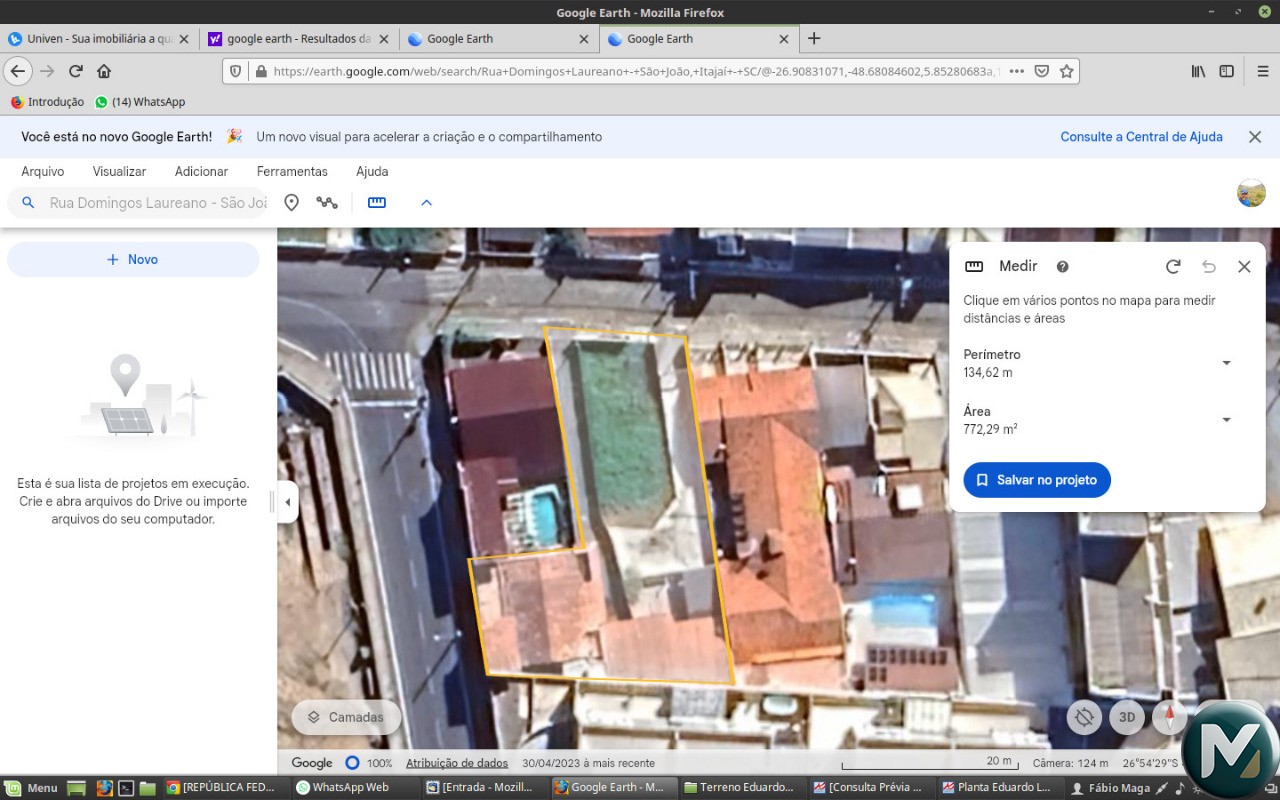Select the draw path or polygon tool
Viewport: 1280px width, 800px height.
327,203
